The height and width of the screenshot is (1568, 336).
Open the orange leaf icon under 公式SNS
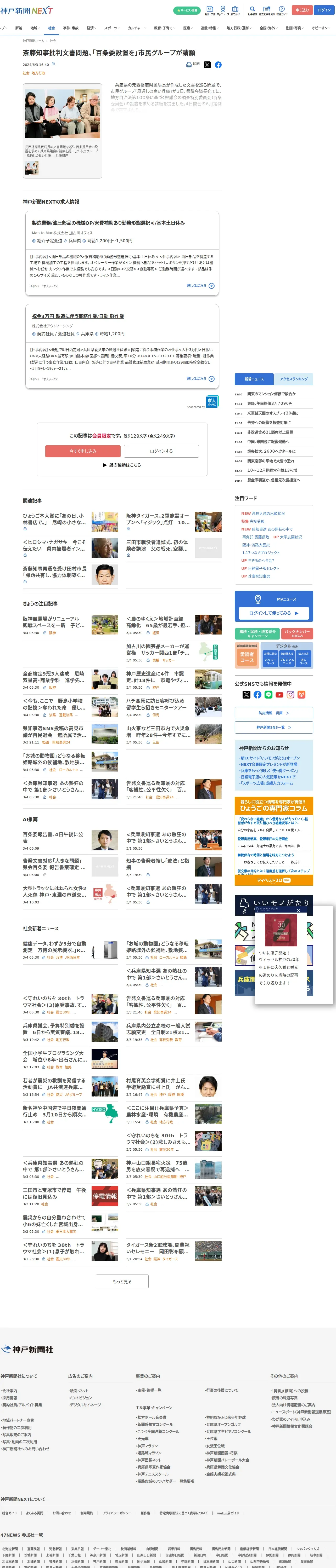pyautogui.click(x=301, y=695)
